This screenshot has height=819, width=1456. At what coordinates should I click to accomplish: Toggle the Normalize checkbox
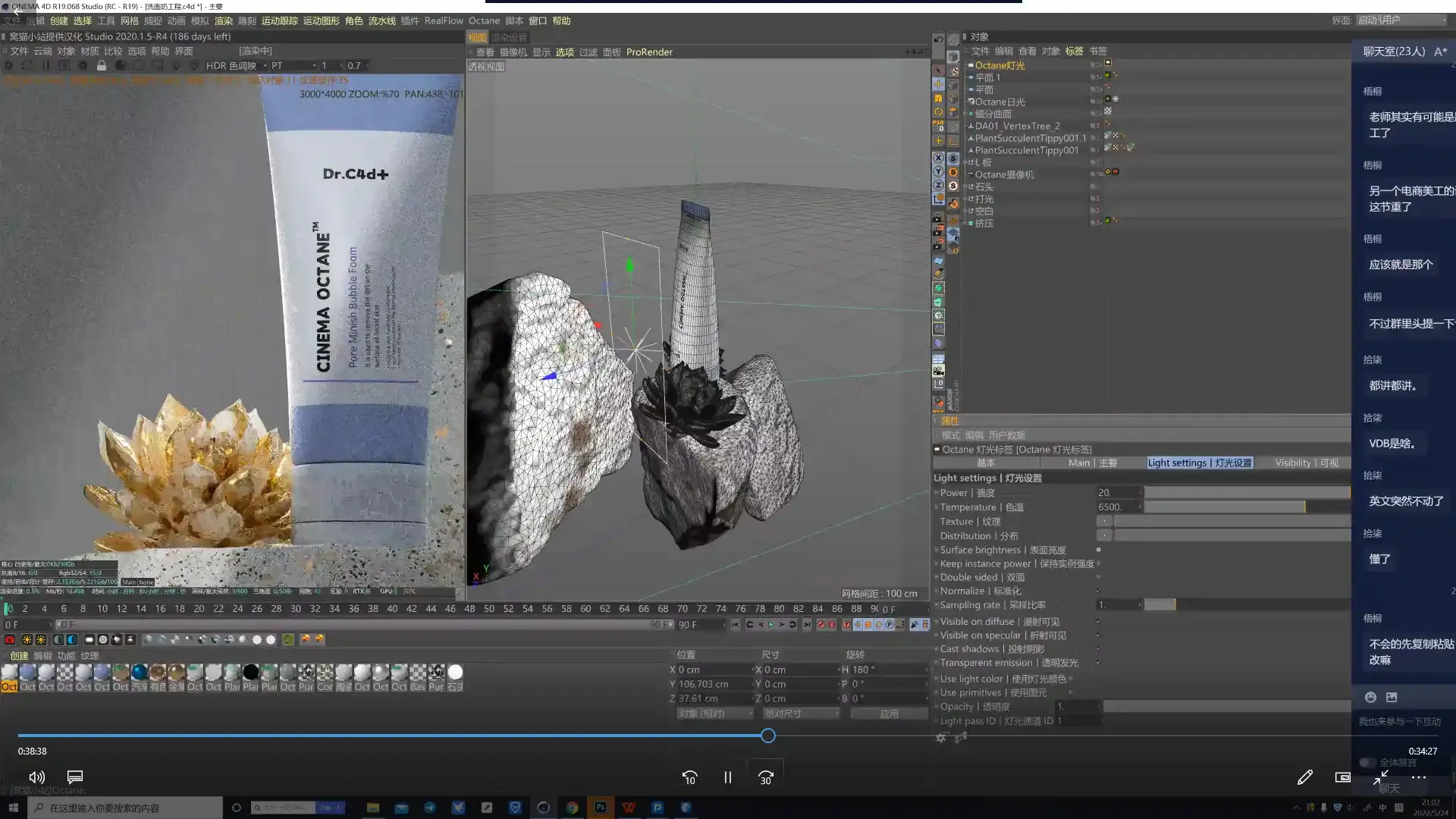click(1098, 591)
